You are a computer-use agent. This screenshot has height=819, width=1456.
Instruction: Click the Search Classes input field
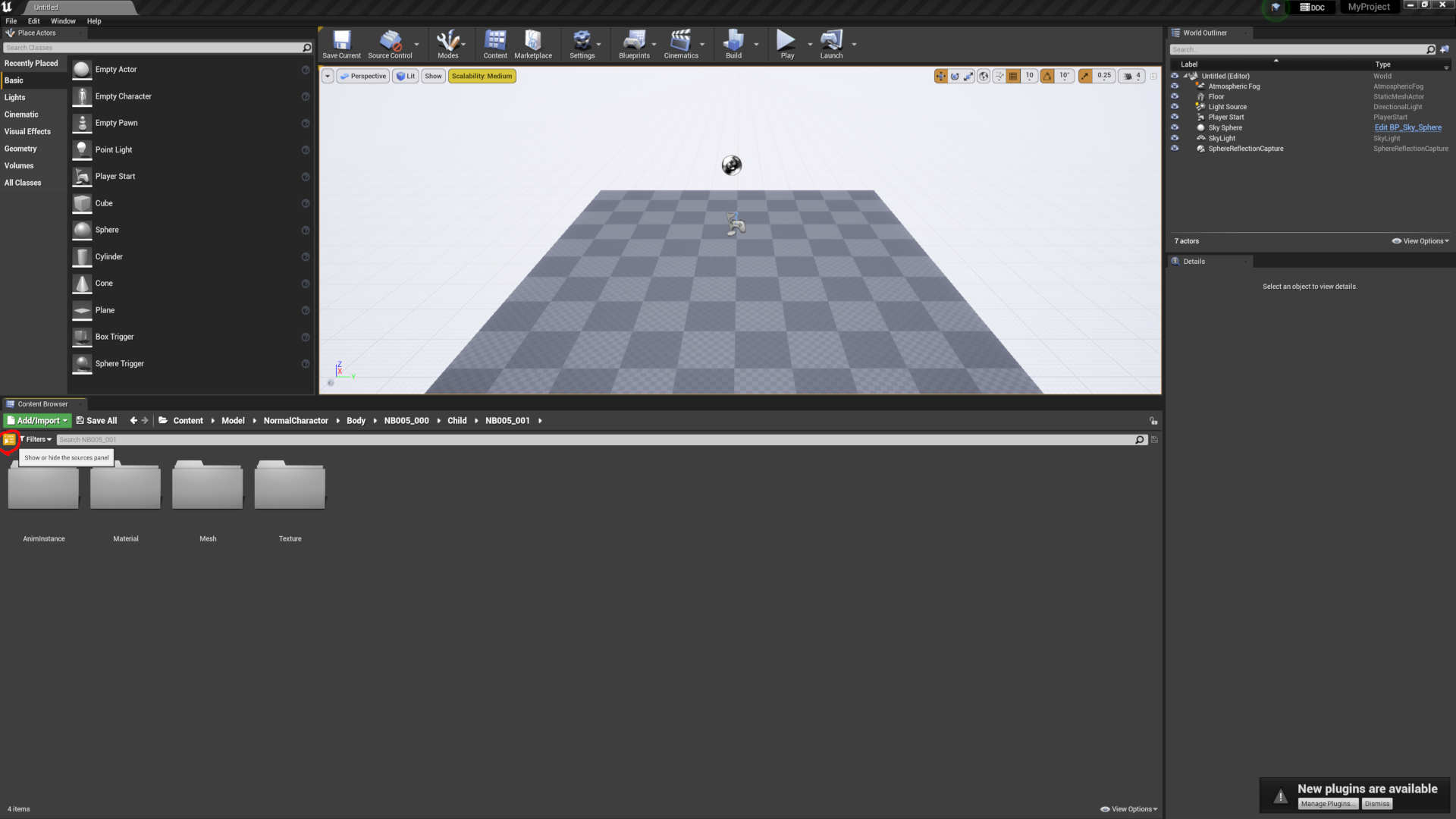click(152, 48)
